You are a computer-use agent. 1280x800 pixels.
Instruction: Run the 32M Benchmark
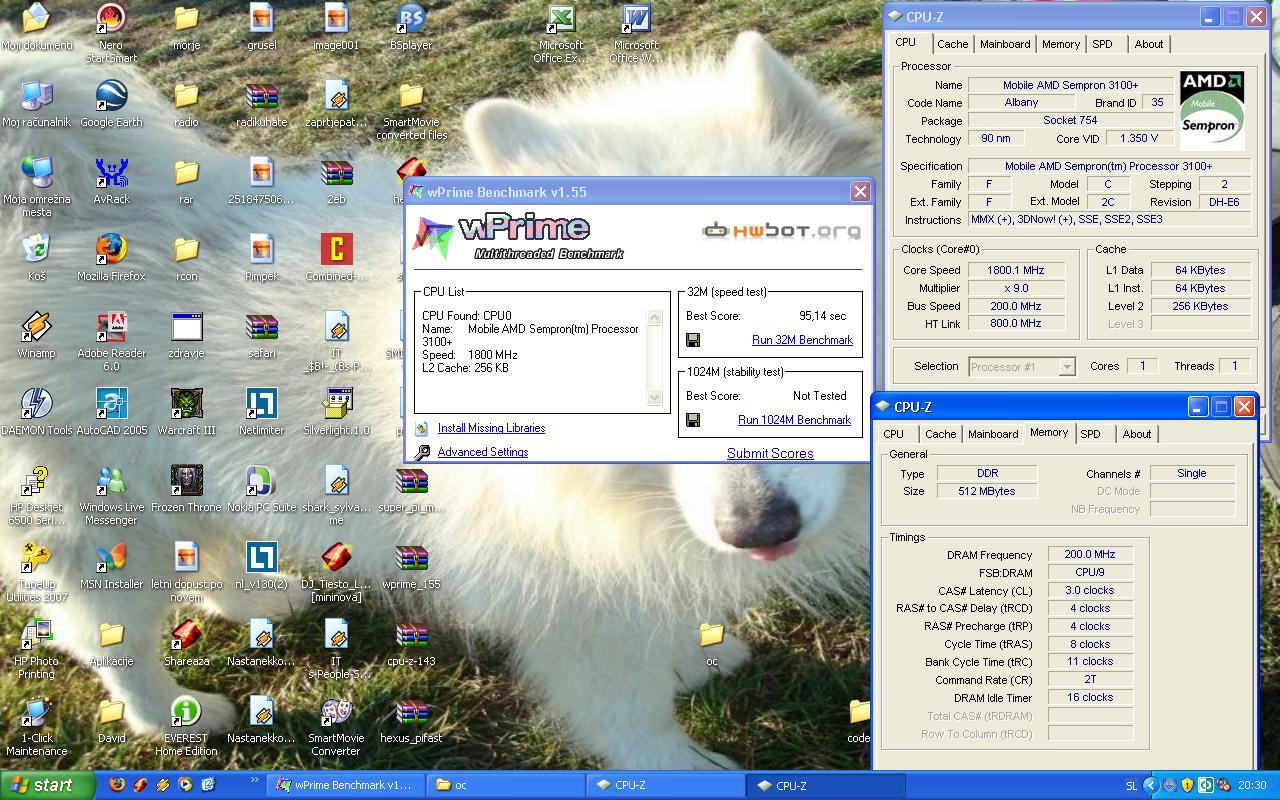click(802, 340)
